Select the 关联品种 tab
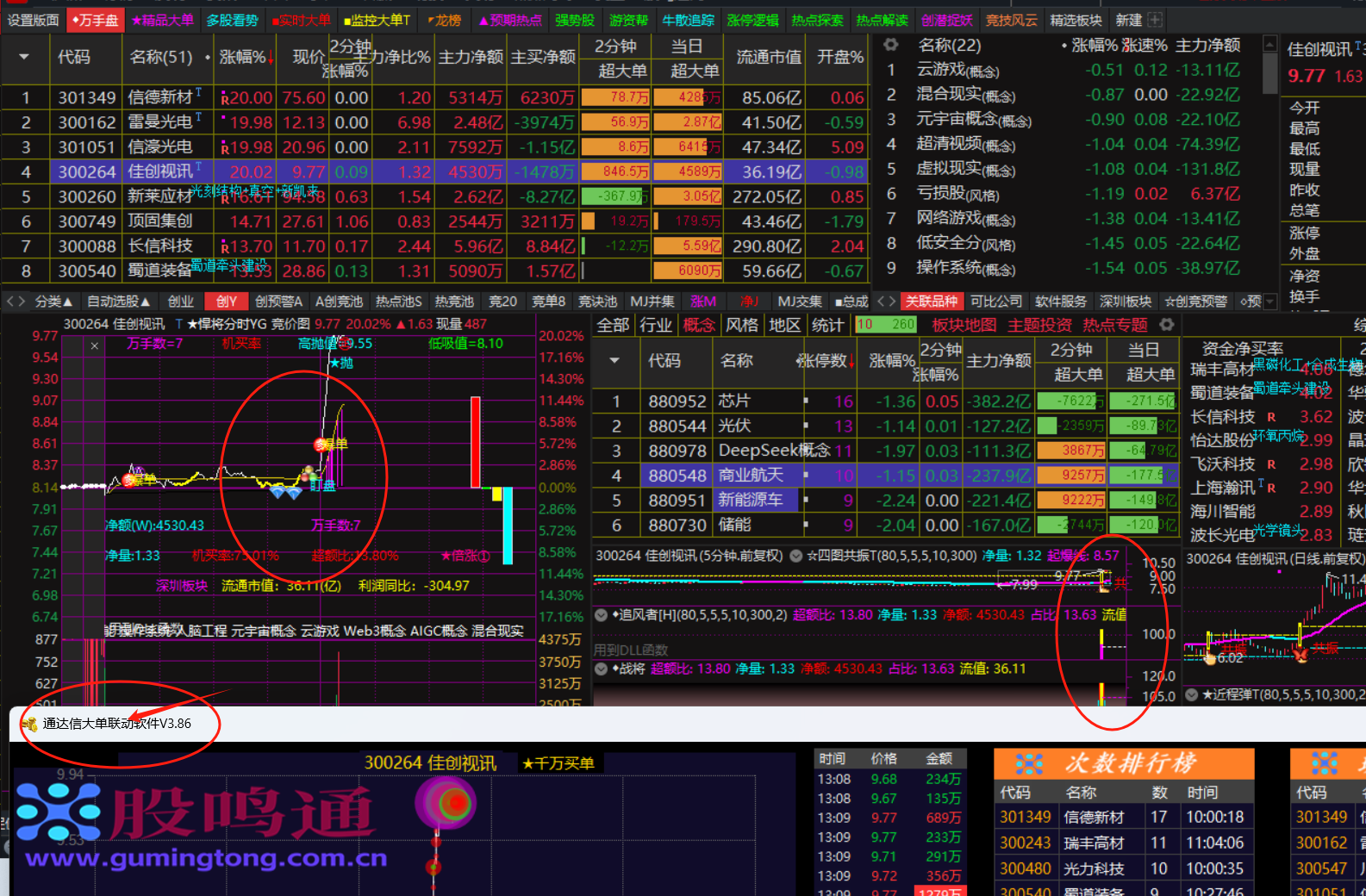Image resolution: width=1366 pixels, height=896 pixels. (931, 302)
